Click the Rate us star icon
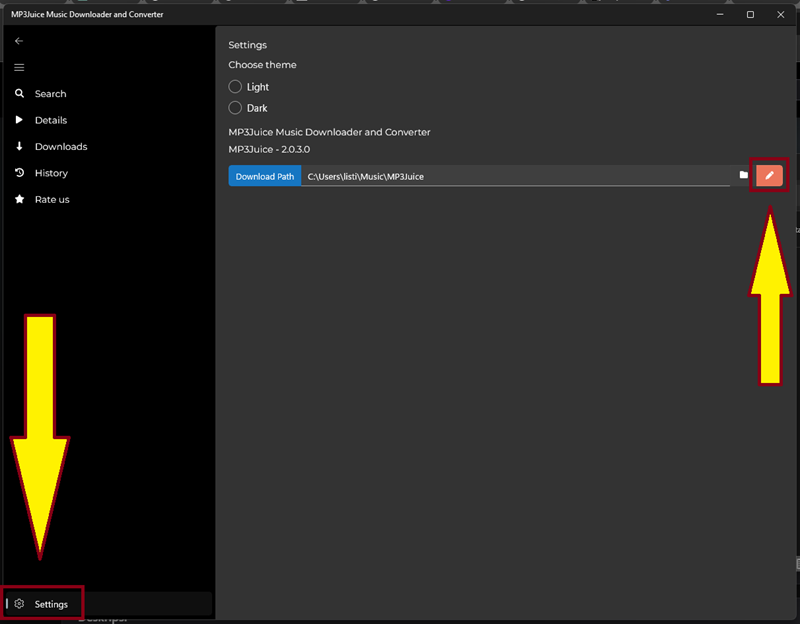This screenshot has width=800, height=624. click(x=19, y=199)
